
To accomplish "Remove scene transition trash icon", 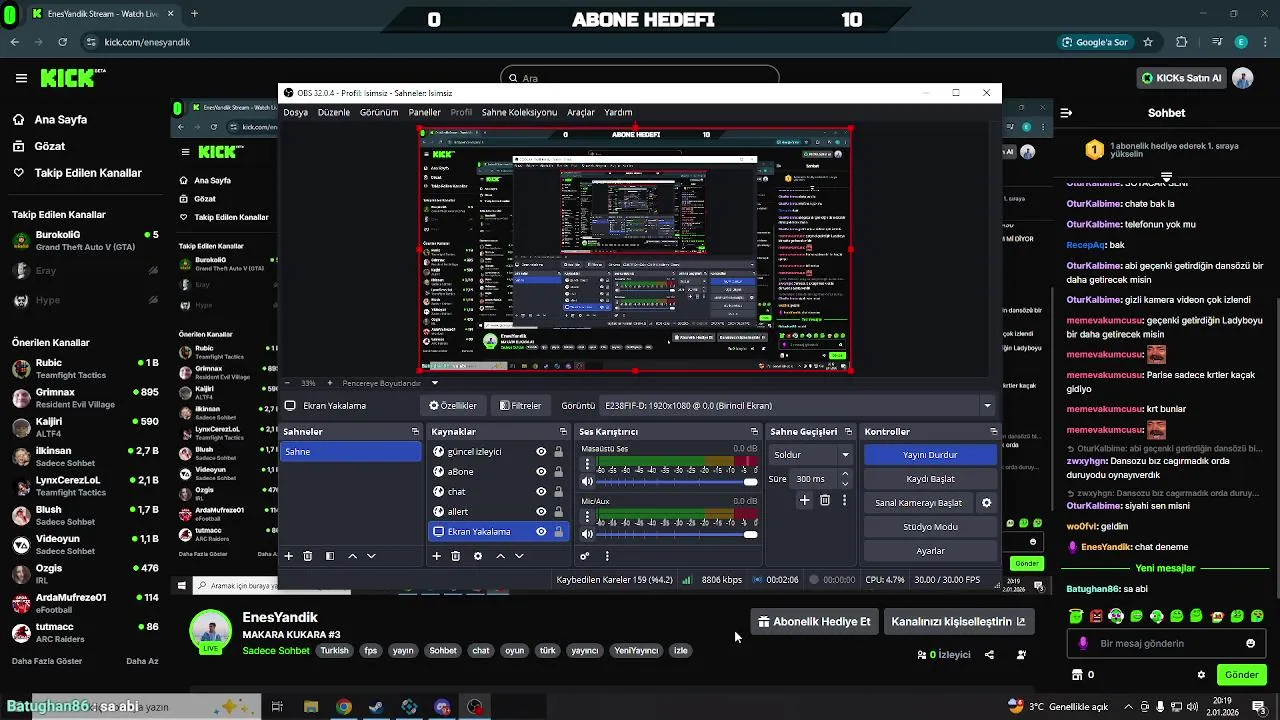I will 825,500.
